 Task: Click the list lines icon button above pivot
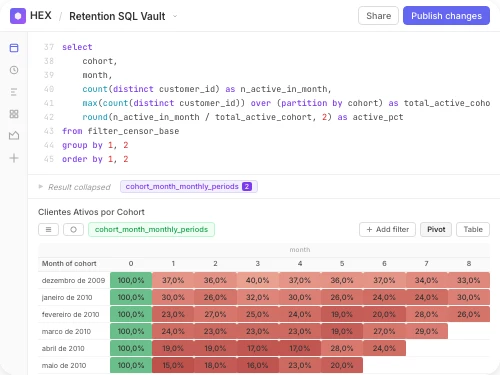click(48, 229)
